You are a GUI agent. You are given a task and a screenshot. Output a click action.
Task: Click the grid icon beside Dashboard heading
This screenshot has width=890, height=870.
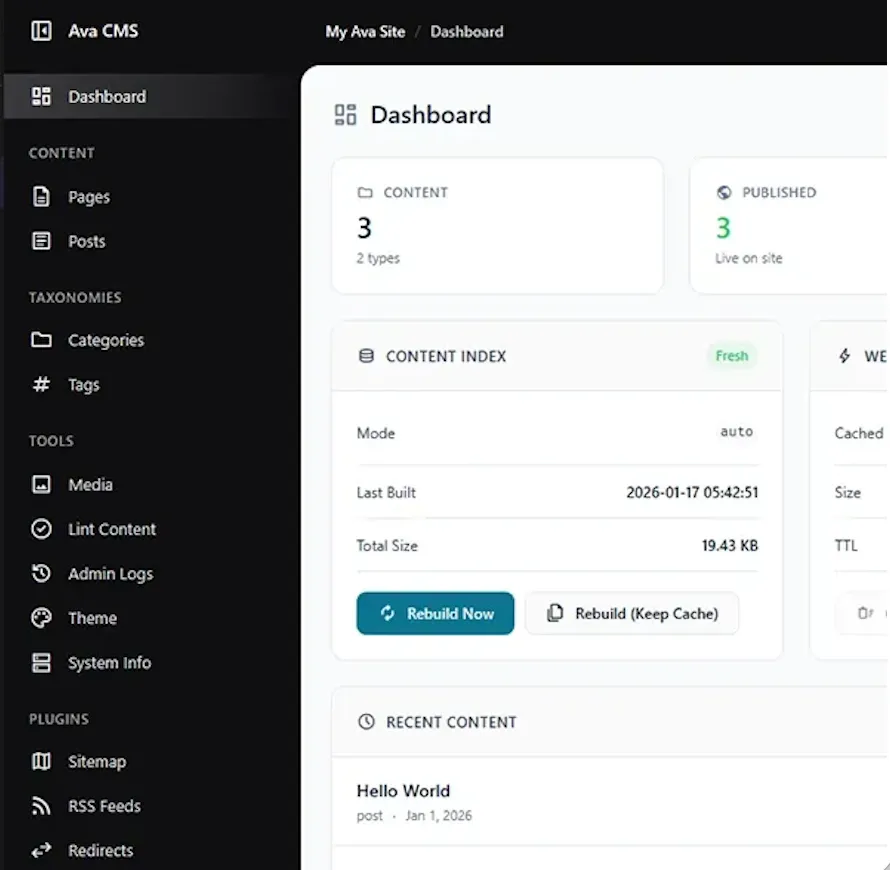pyautogui.click(x=345, y=115)
